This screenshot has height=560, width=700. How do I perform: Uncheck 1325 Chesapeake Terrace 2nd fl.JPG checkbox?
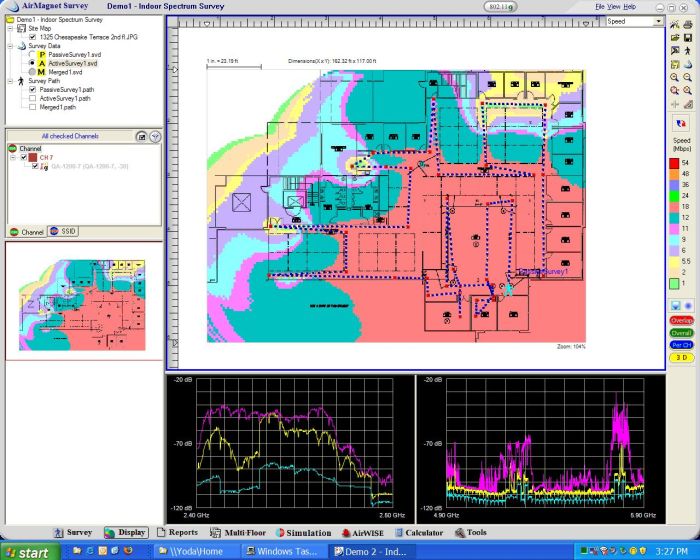click(33, 37)
